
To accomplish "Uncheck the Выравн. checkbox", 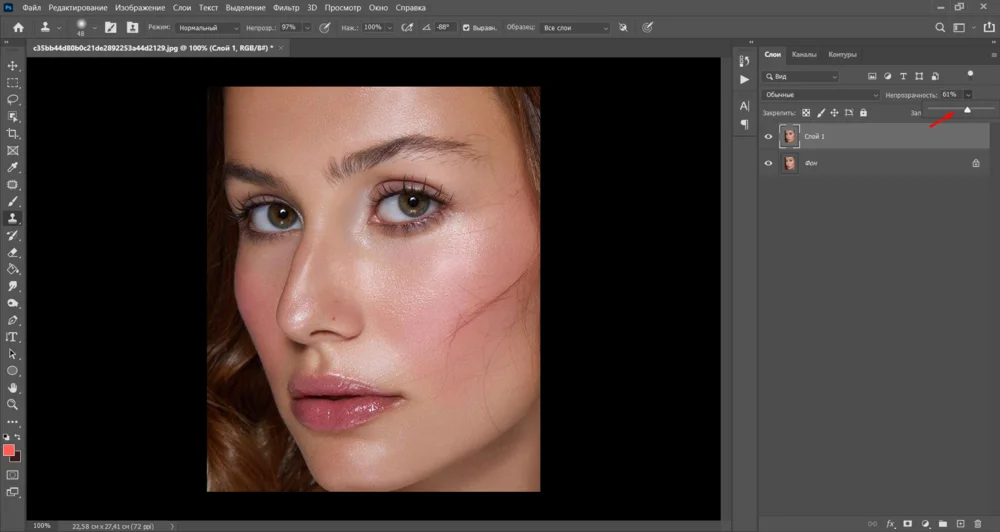I will 466,28.
